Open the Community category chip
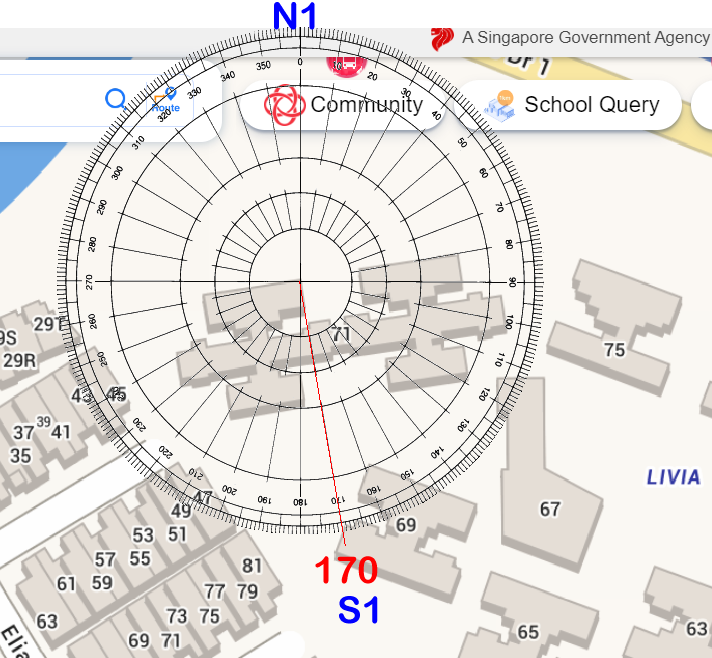The image size is (712, 658). pos(345,105)
